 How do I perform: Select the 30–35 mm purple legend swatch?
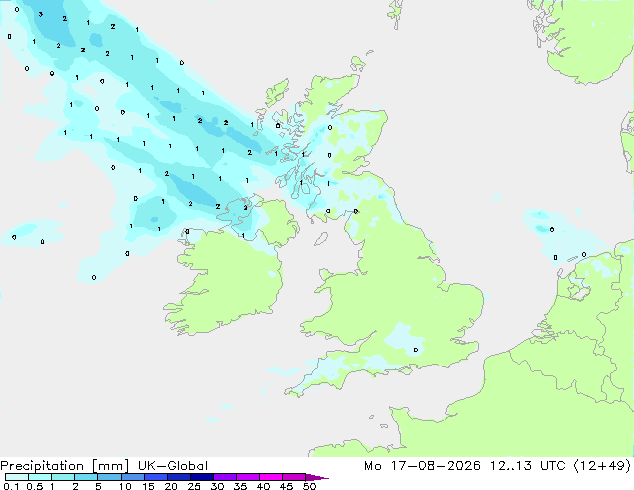[225, 477]
